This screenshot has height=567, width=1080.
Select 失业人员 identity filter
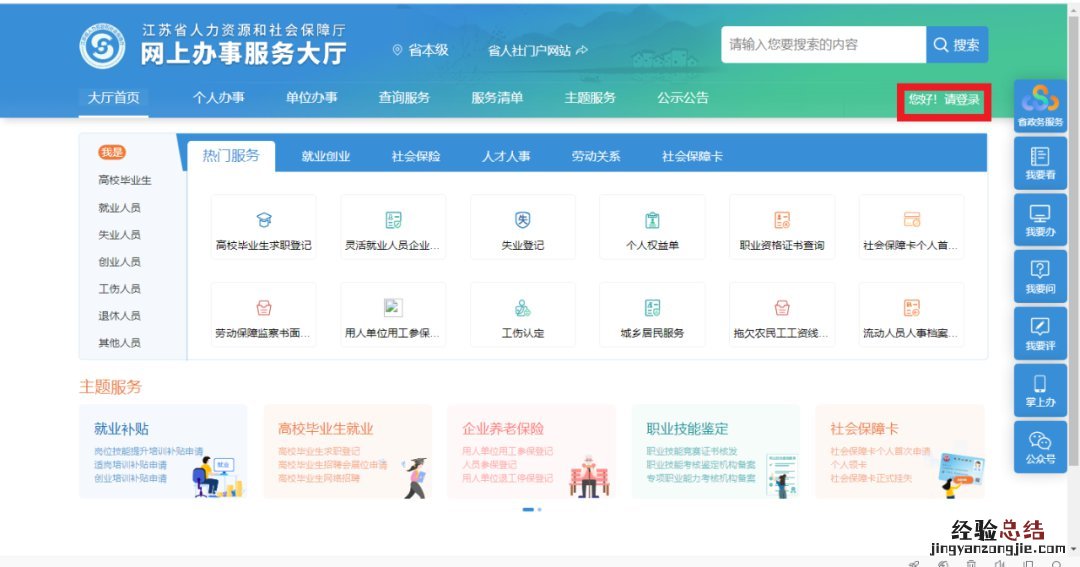119,235
